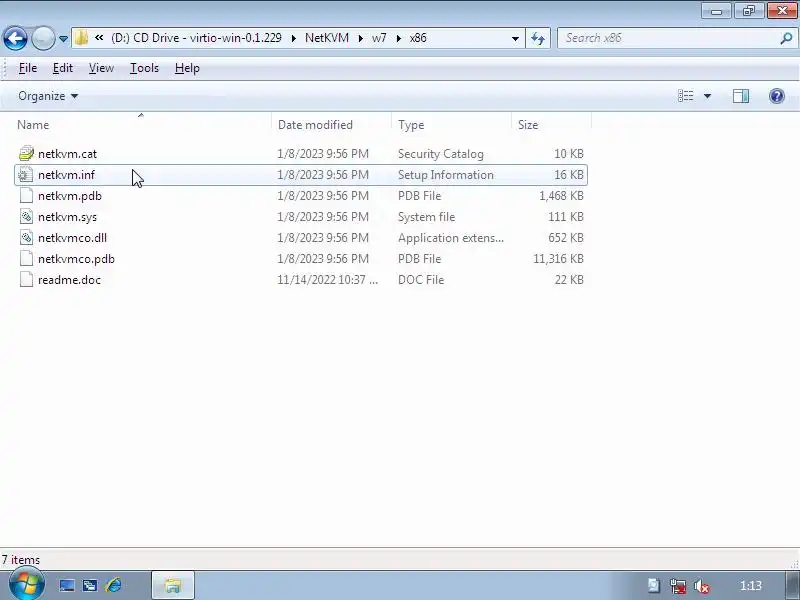
Task: Open the Switch between windows icon
Action: 90,585
